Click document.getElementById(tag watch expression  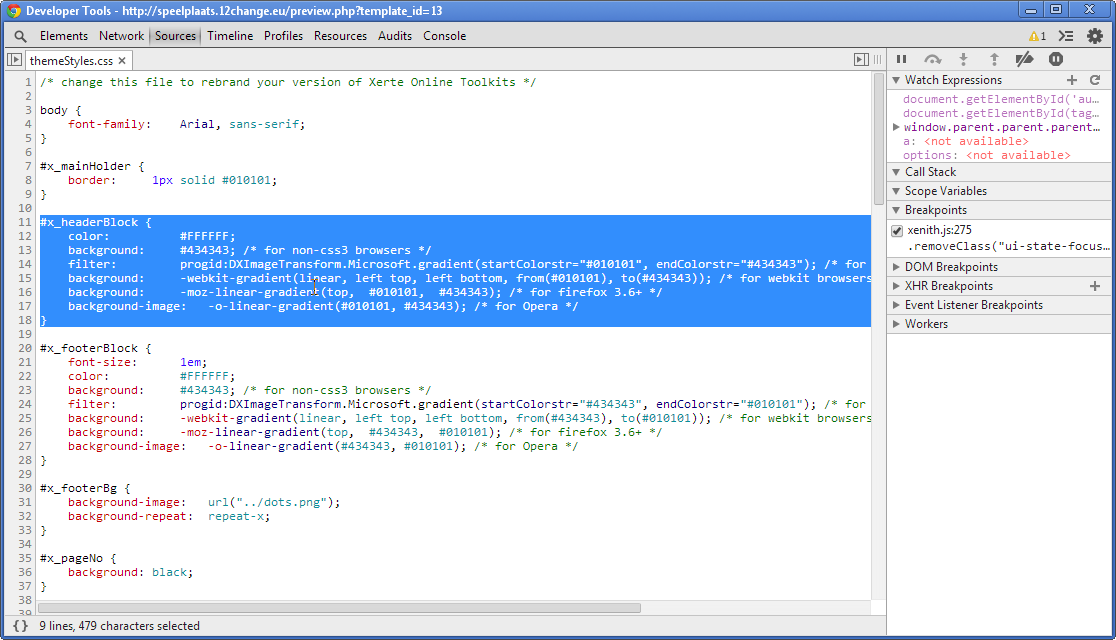[x=1001, y=113]
